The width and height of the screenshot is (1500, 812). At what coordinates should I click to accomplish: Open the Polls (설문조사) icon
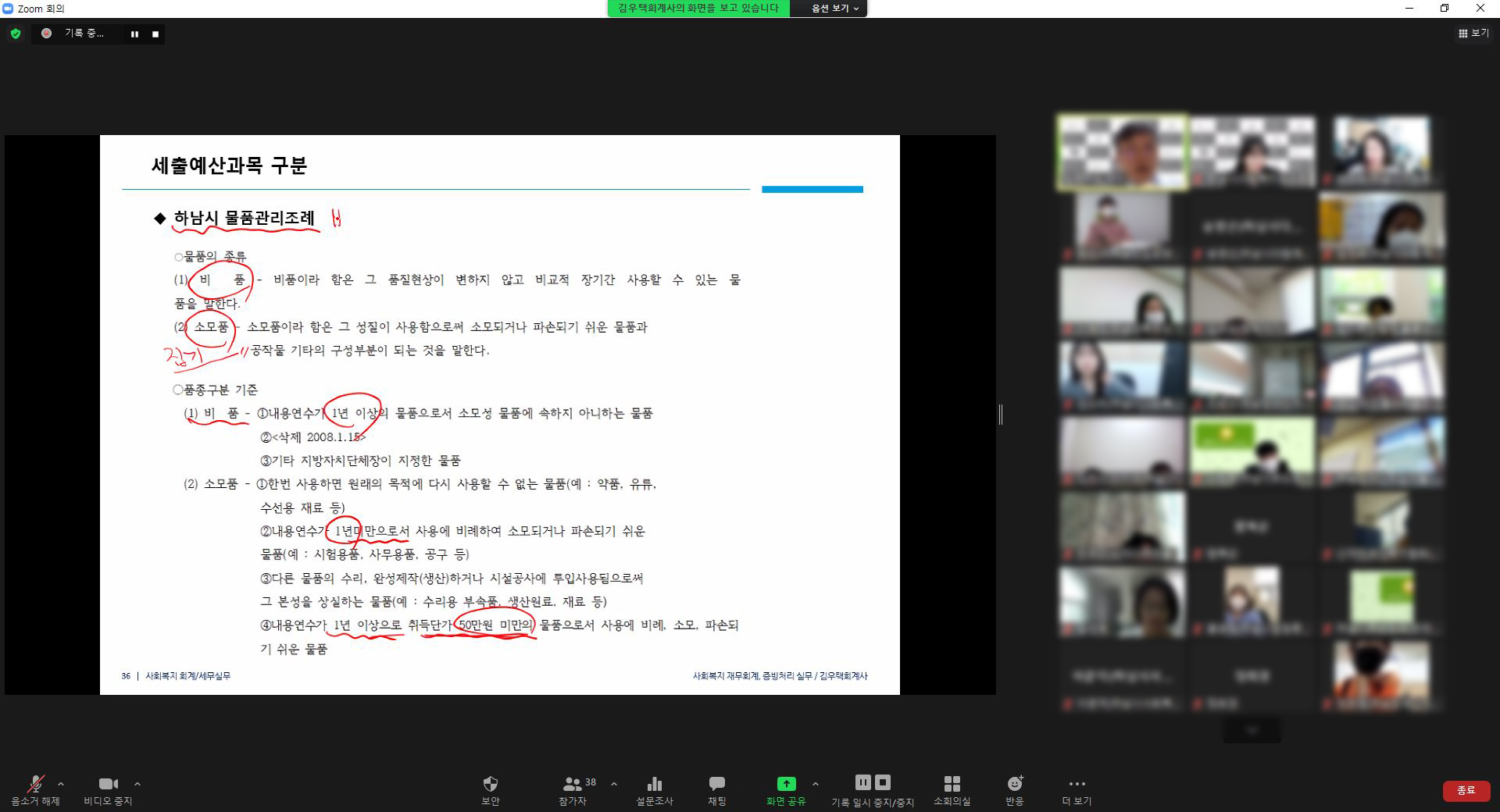click(x=654, y=785)
